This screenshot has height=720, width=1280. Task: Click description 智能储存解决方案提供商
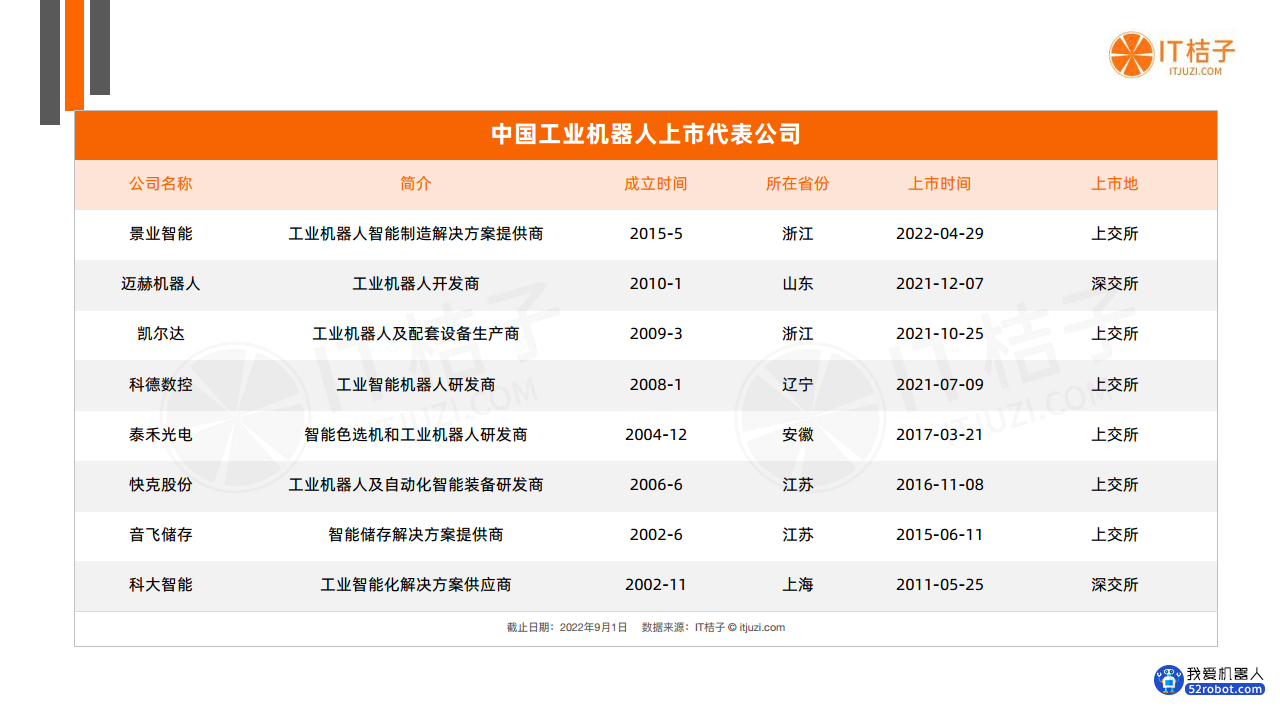click(x=416, y=535)
